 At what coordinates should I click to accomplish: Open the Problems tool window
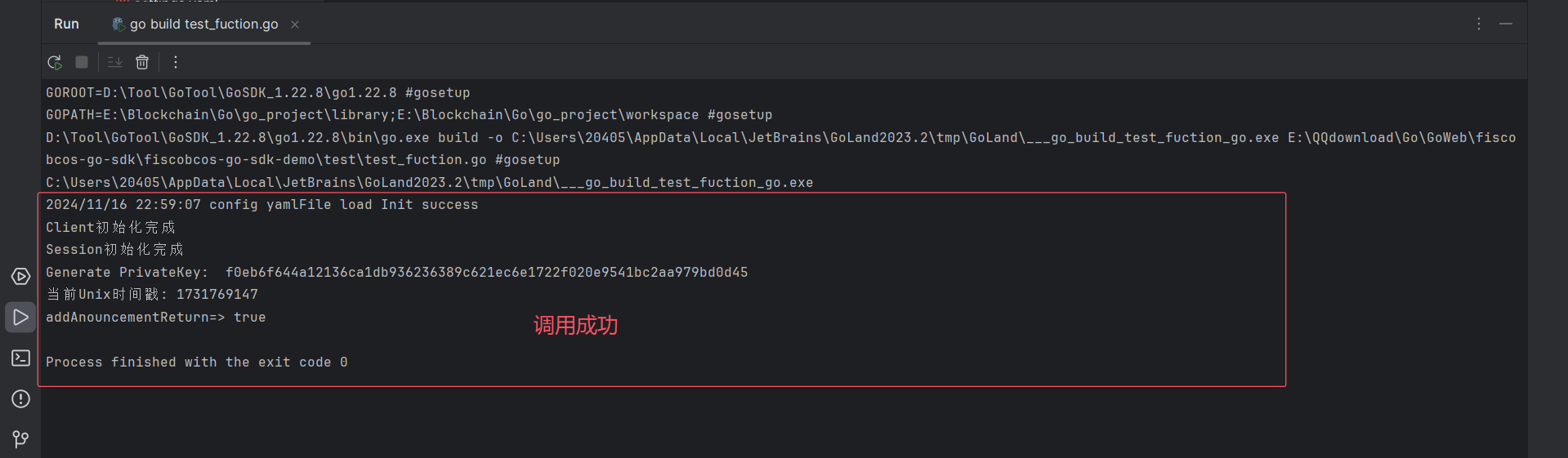click(20, 399)
